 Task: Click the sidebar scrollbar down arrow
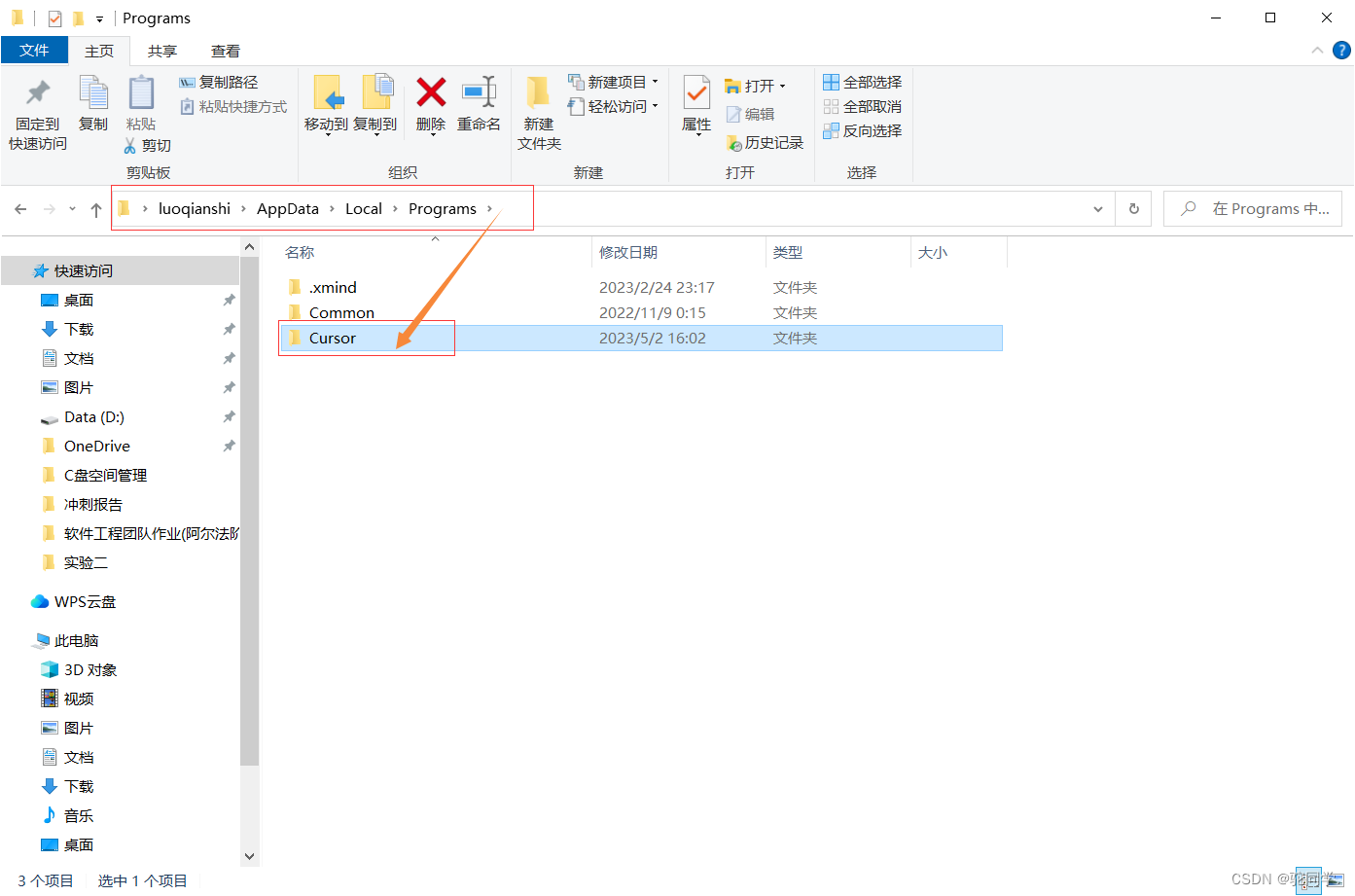[x=250, y=856]
